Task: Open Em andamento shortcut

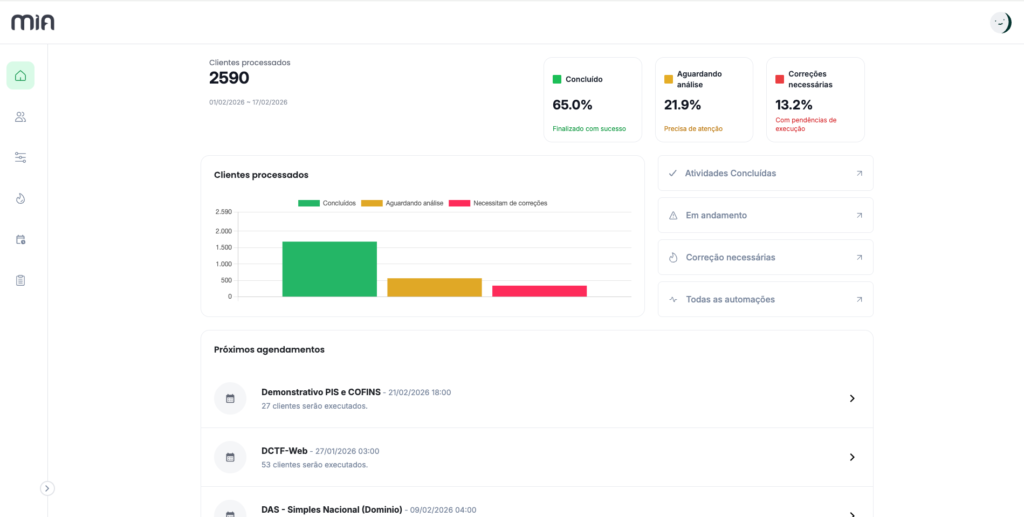Action: pyautogui.click(x=765, y=215)
